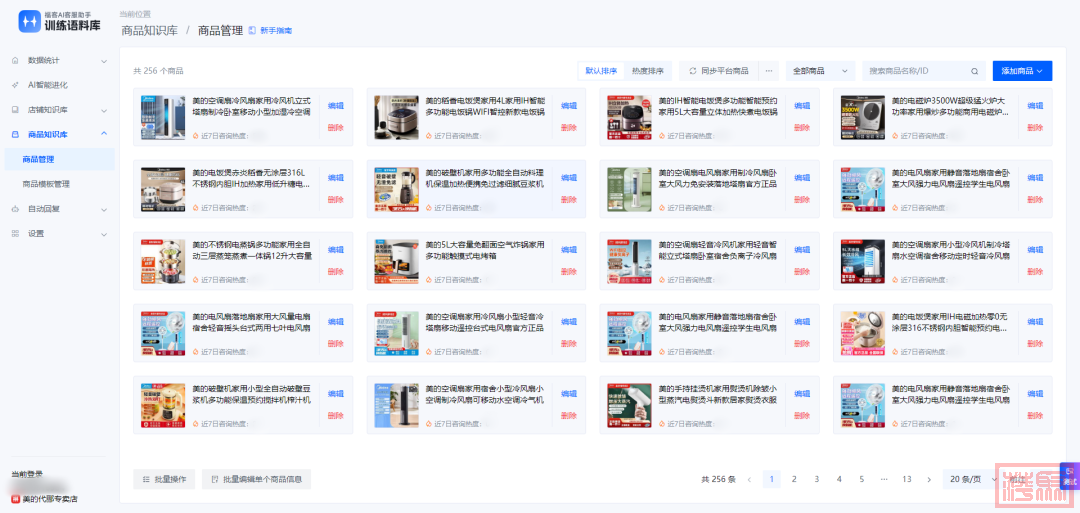Click the purple 测试 floating widget
The height and width of the screenshot is (513, 1080).
tap(1068, 476)
